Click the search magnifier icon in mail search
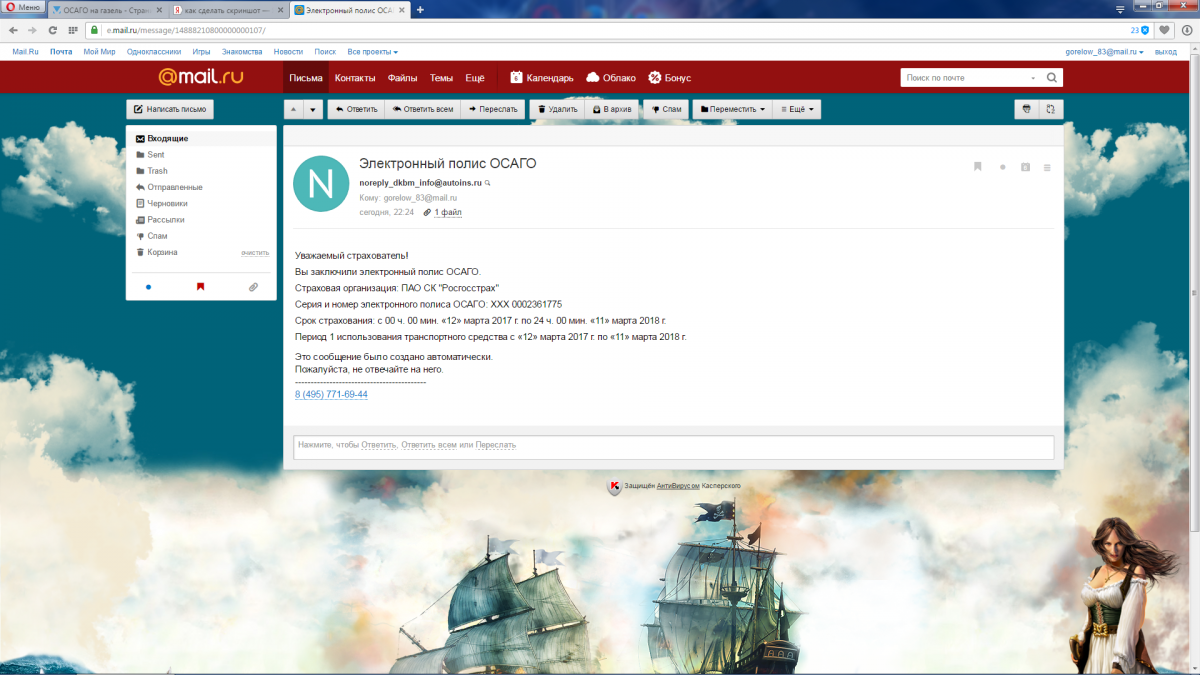The image size is (1200, 675). 1052,78
